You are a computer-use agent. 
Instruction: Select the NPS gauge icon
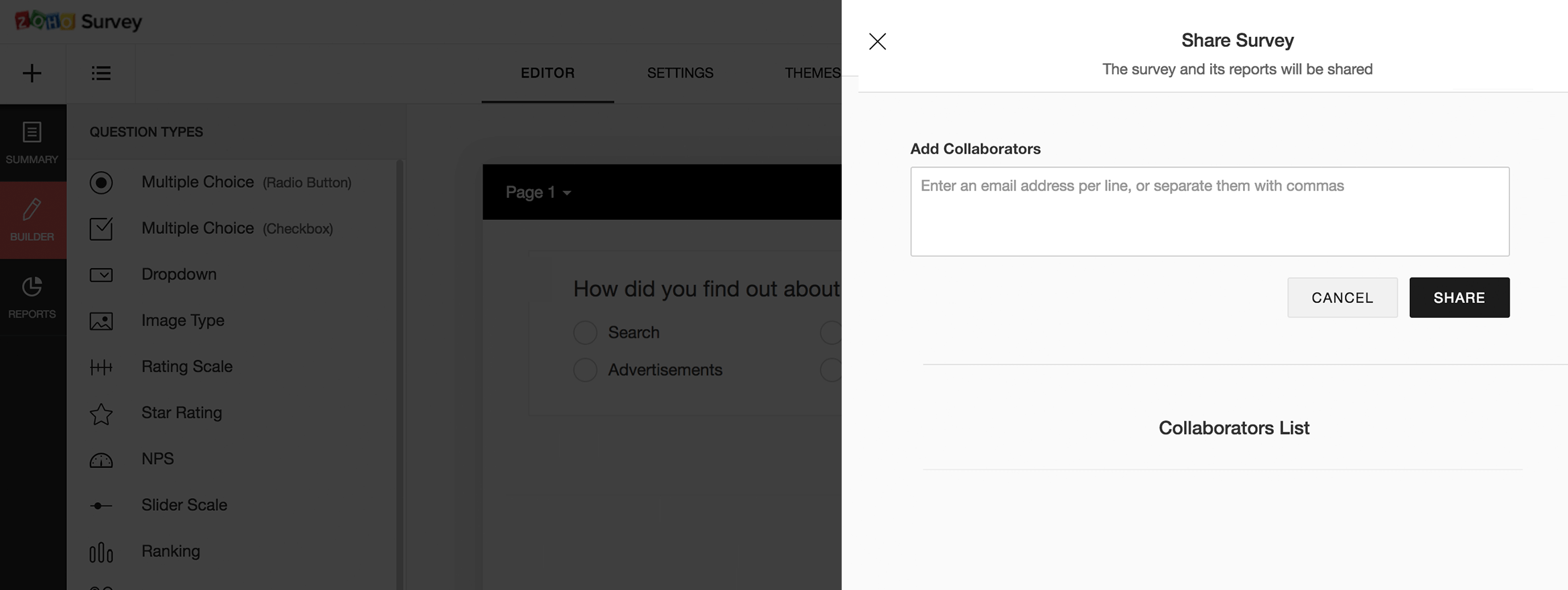click(x=101, y=460)
